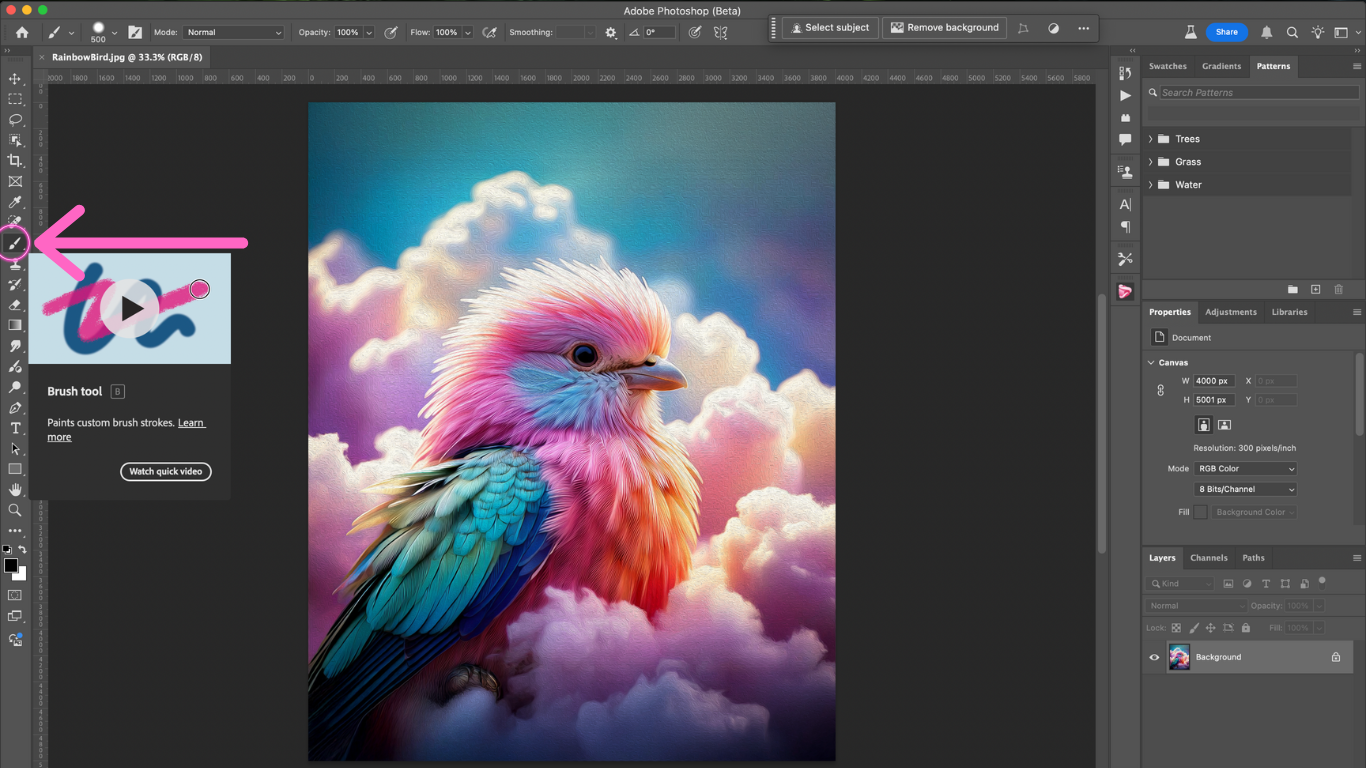The height and width of the screenshot is (768, 1366).
Task: Switch to the Adjustments tab
Action: point(1230,312)
